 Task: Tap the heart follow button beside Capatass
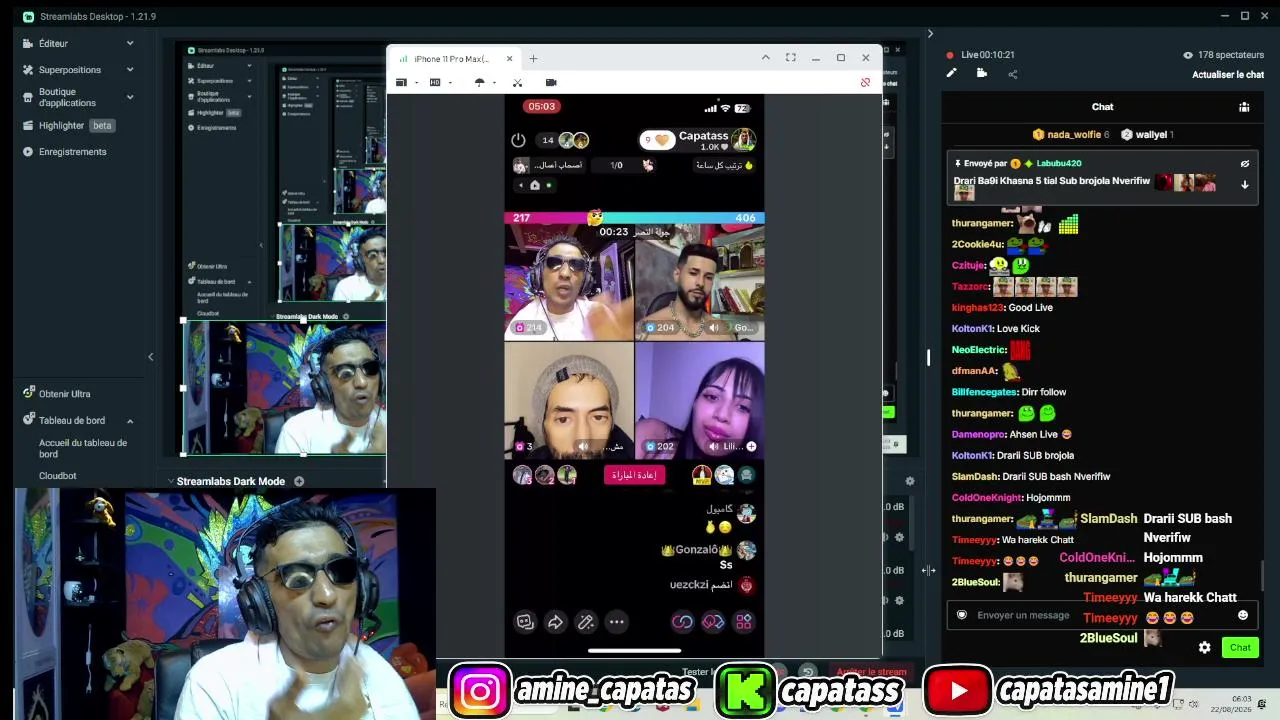[658, 140]
